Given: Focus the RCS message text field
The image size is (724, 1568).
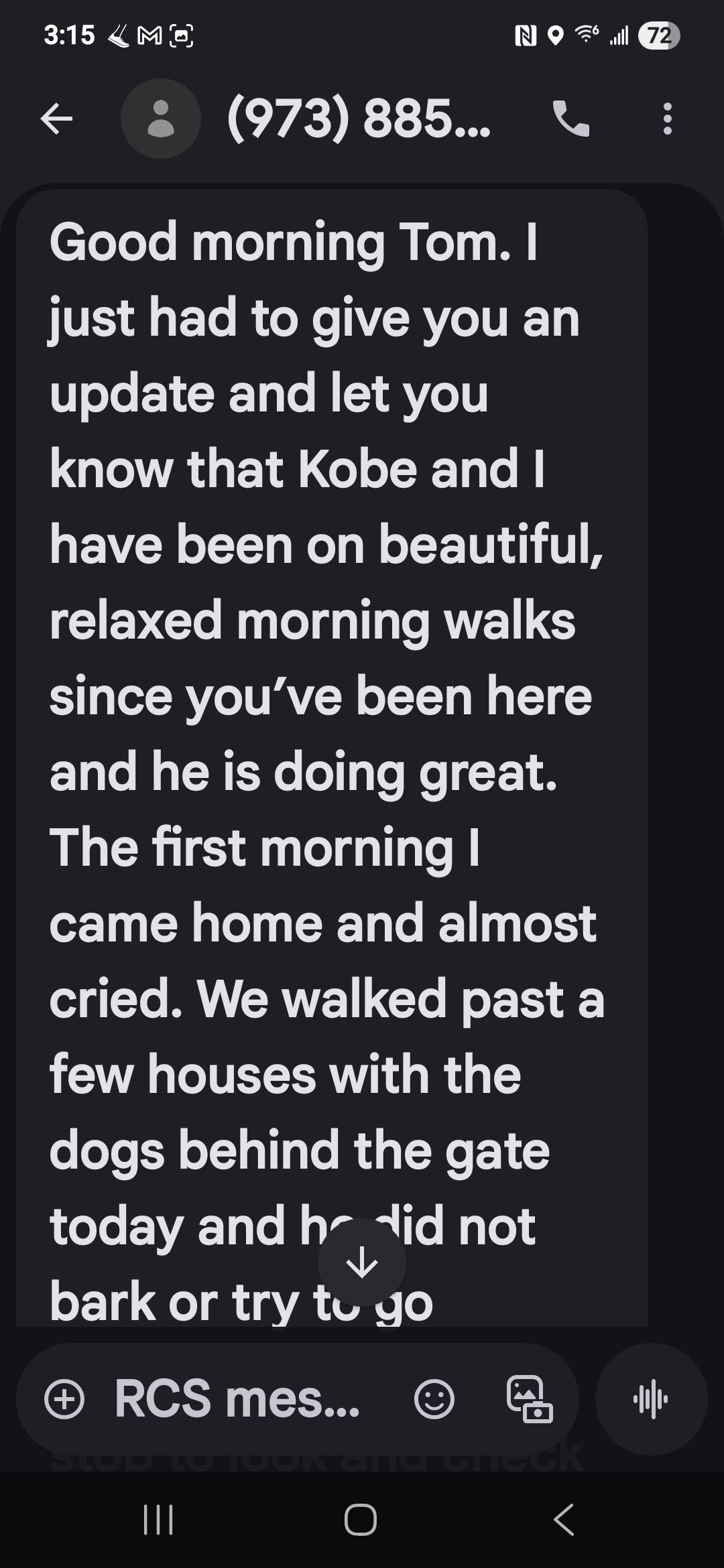Looking at the screenshot, I should (238, 1398).
